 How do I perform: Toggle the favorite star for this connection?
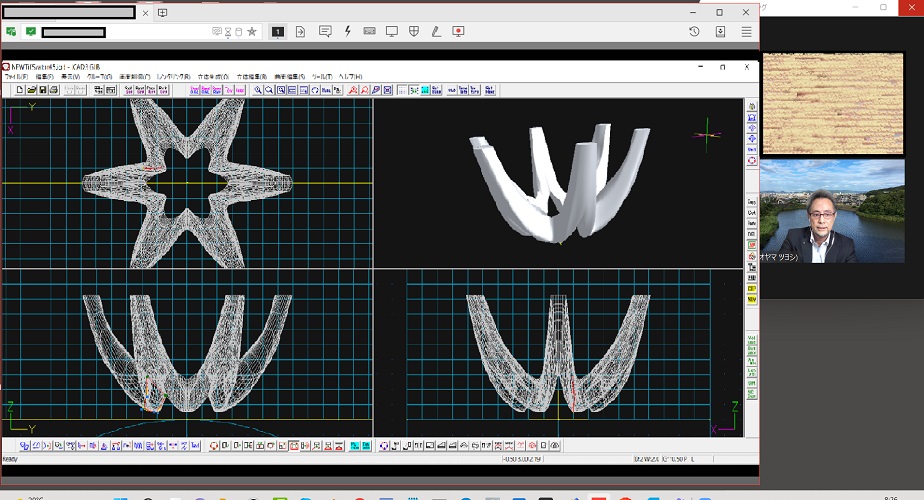(x=252, y=32)
